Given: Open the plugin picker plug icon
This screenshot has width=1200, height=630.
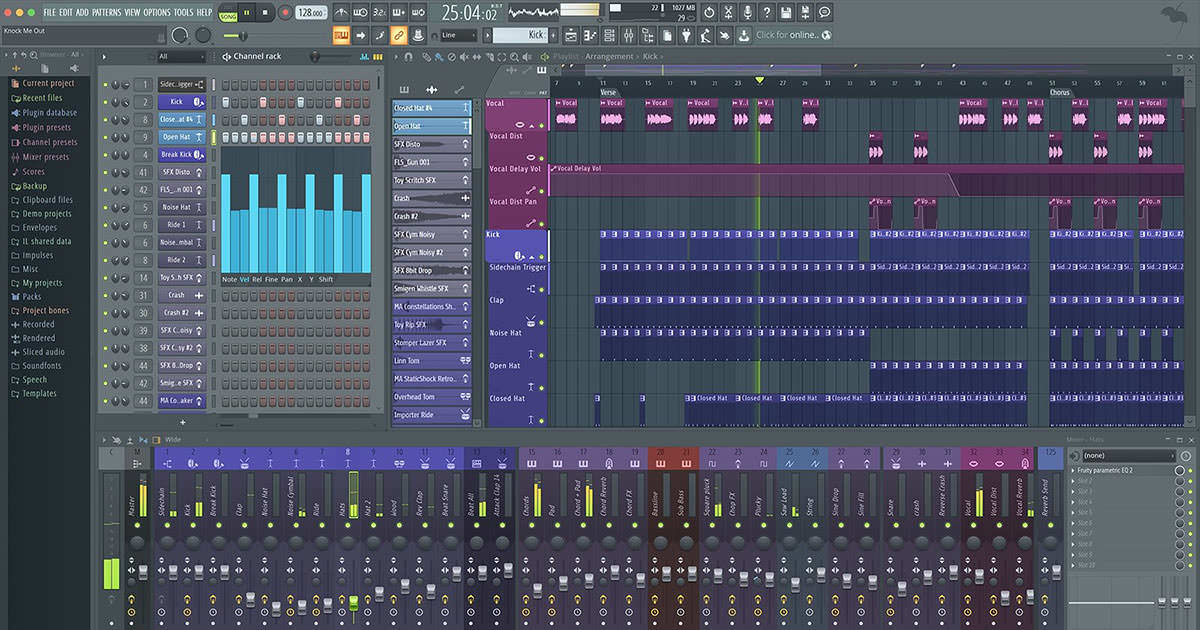Looking at the screenshot, I should click(687, 35).
